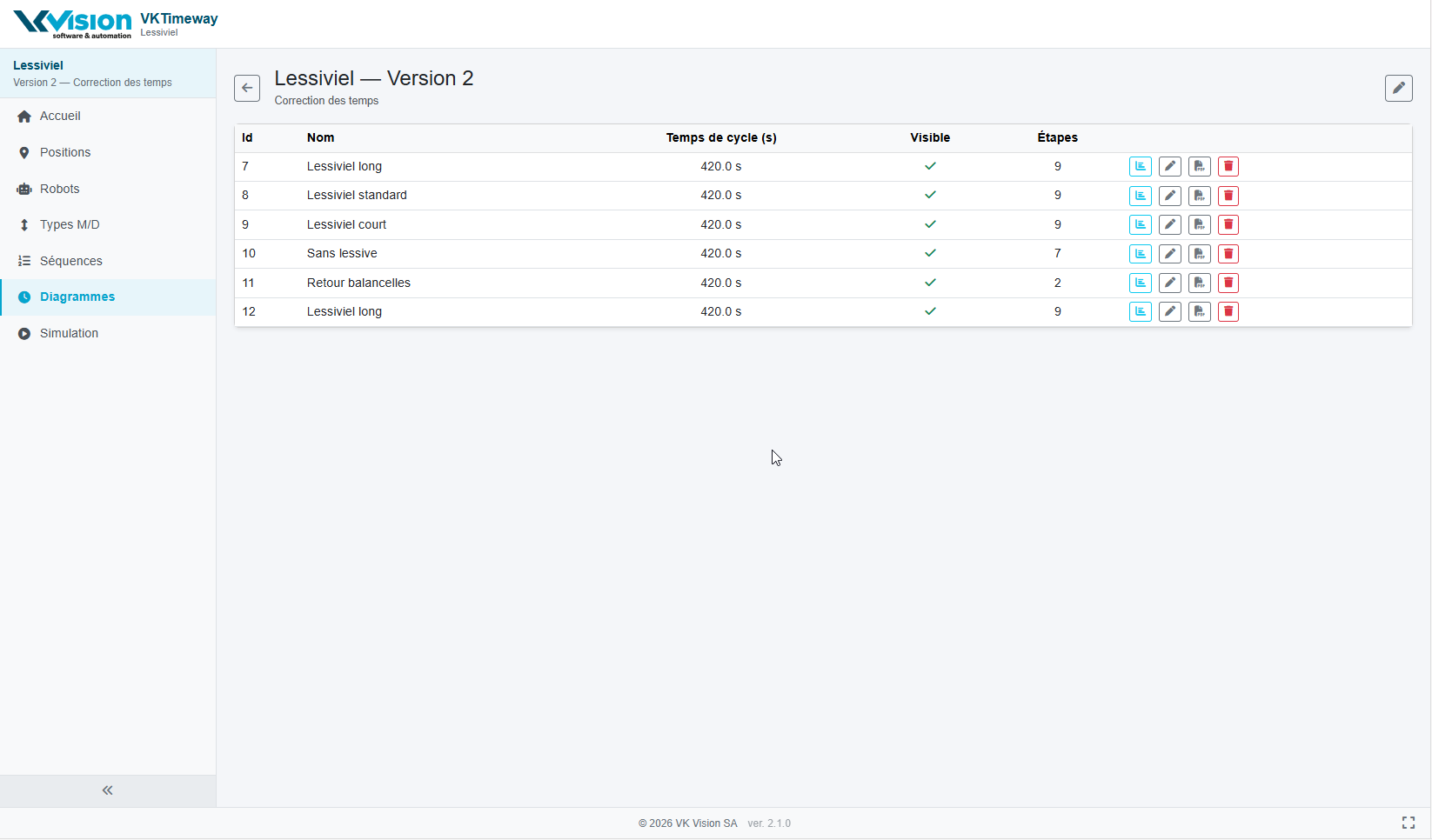Toggle the Visible checkmark for Sans lessive
The image size is (1432, 840).
930,253
